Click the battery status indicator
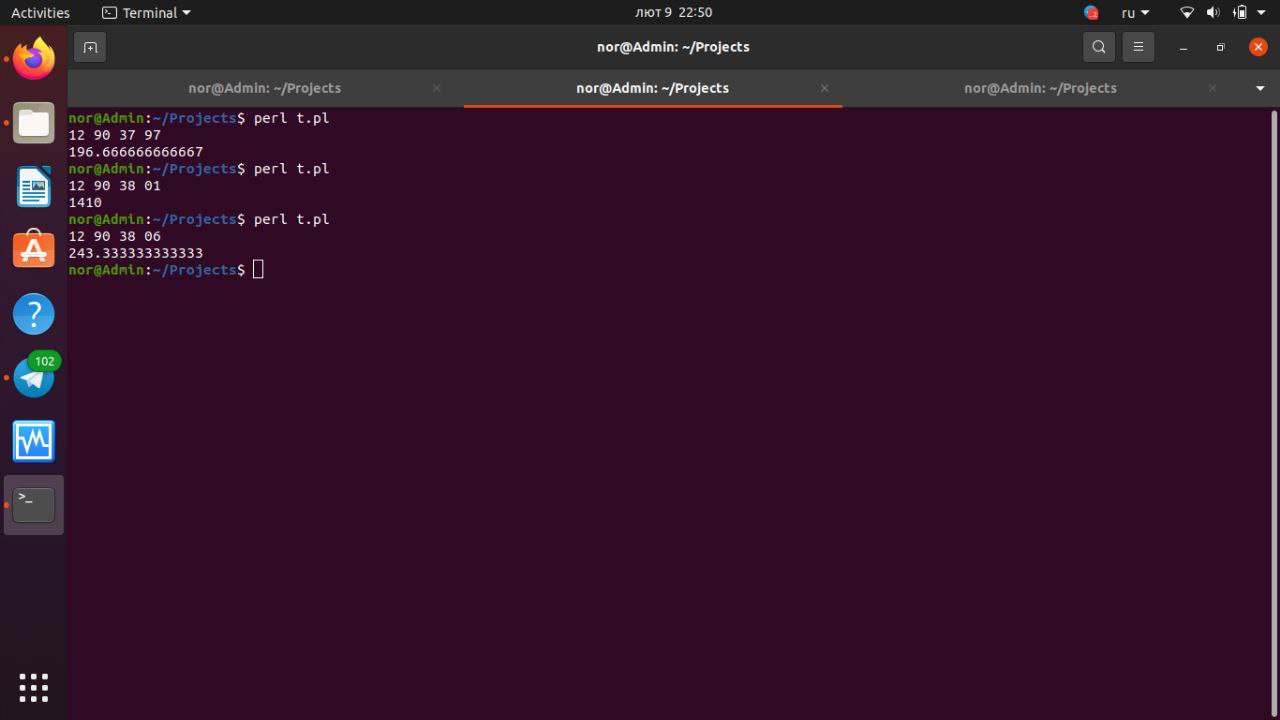 (1240, 13)
